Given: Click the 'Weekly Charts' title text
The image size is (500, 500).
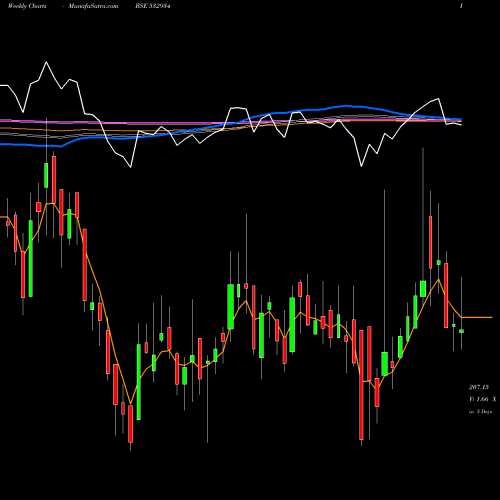Looking at the screenshot, I should point(27,6).
